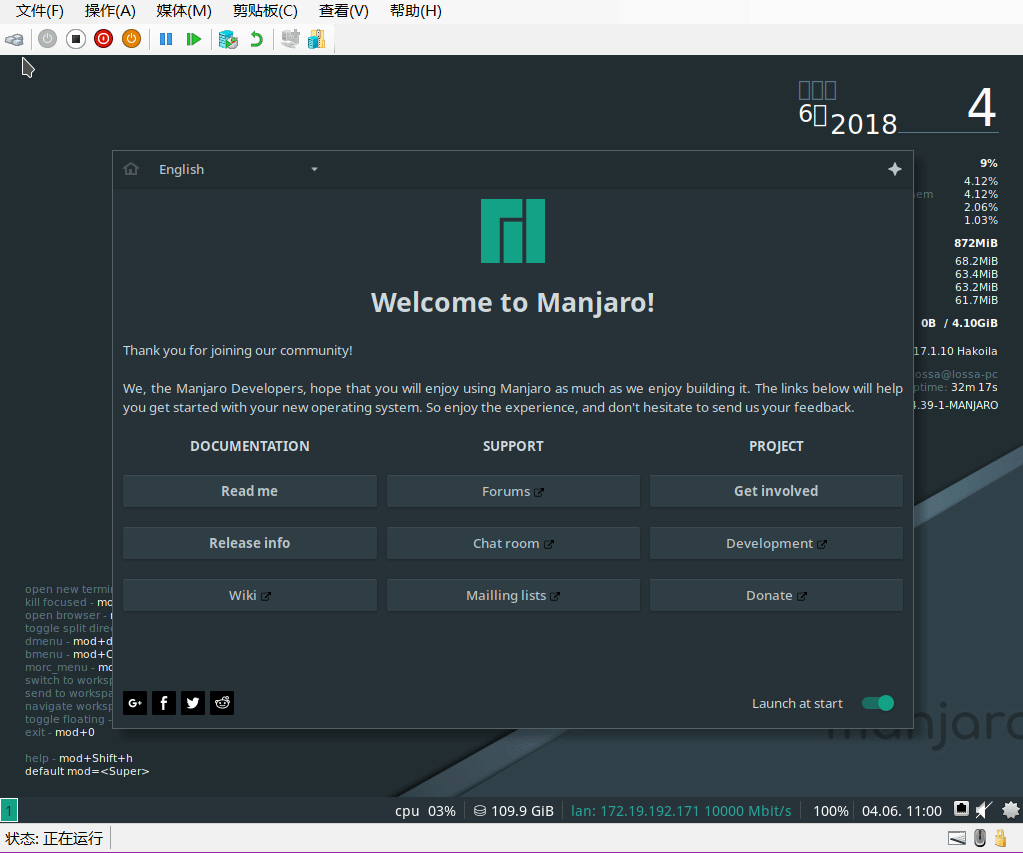
Task: Open the Twitter social link
Action: pyautogui.click(x=192, y=703)
